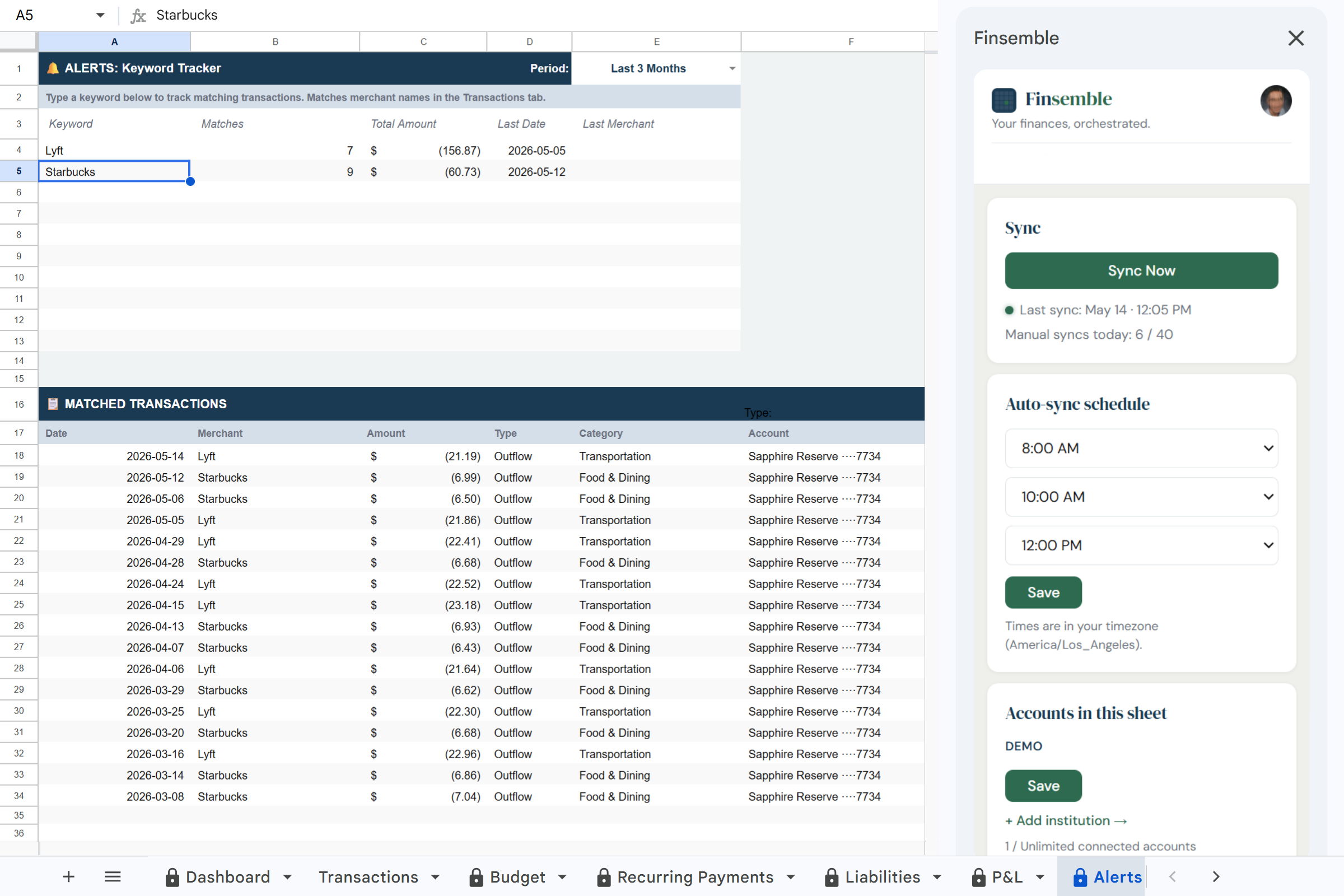Switch to the Liabilities sheet tab
The height and width of the screenshot is (896, 1344).
(x=883, y=877)
